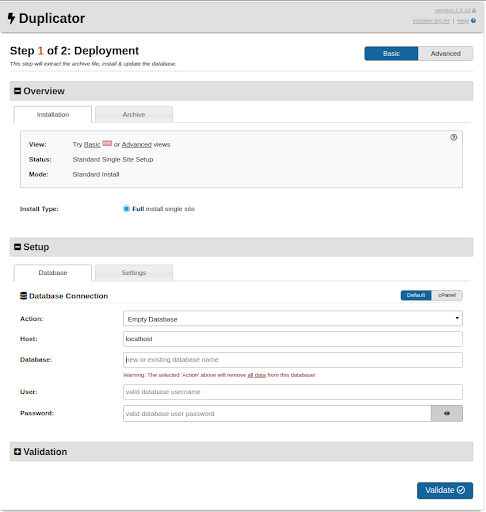This screenshot has width=486, height=512.
Task: Click the checkmark circle icon on Validate
Action: [461, 490]
